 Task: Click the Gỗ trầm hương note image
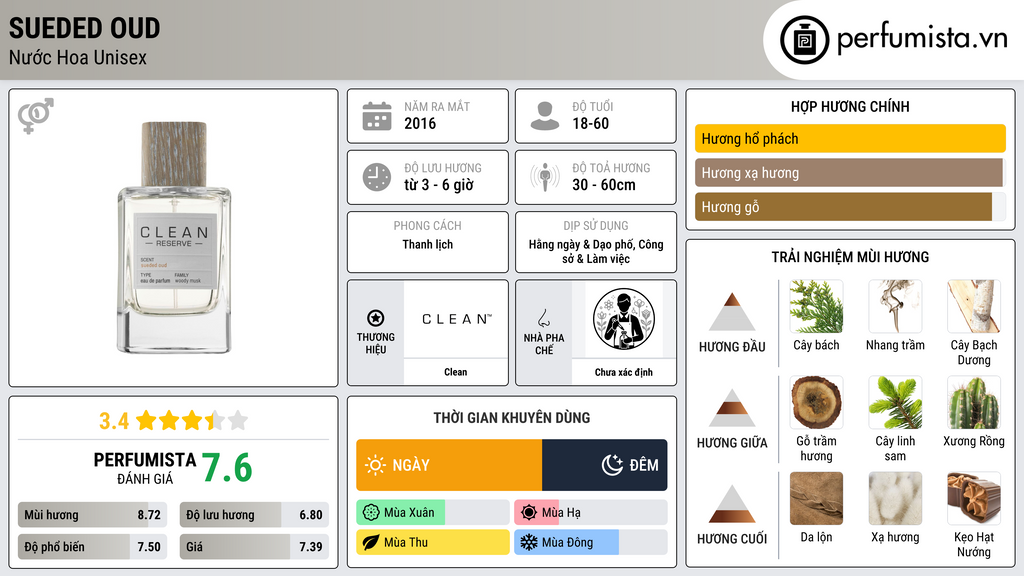(816, 402)
